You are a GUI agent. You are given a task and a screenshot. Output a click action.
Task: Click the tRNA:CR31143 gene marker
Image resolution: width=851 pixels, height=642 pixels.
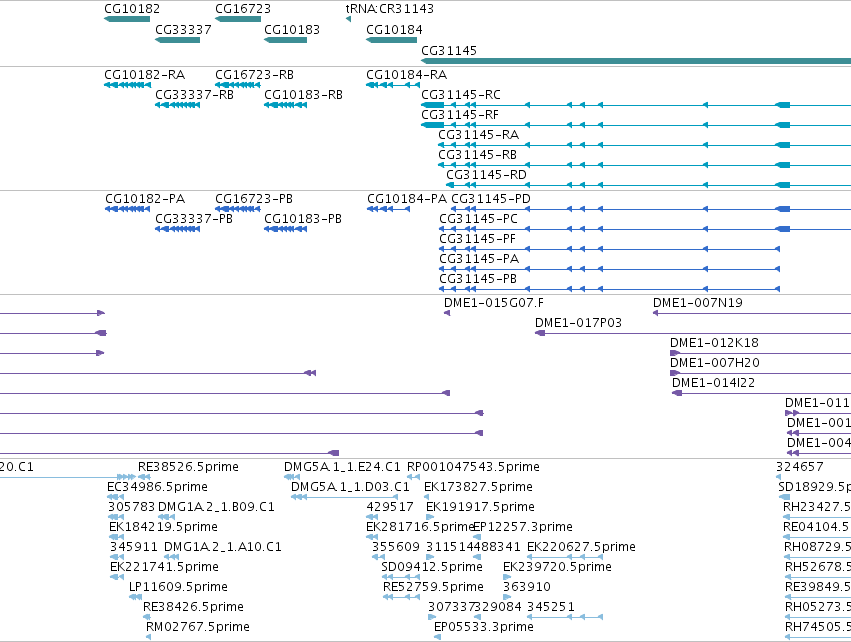tap(348, 19)
